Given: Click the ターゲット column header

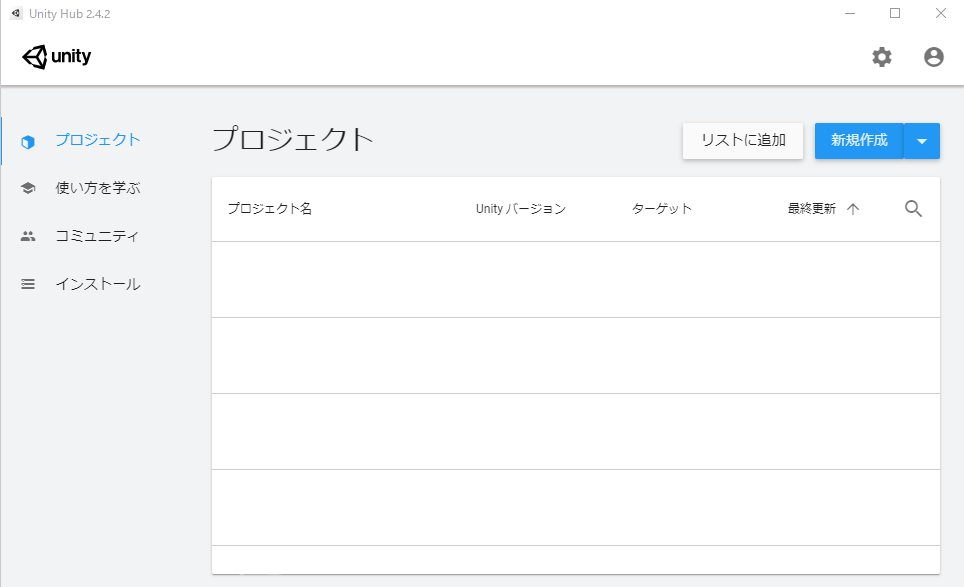Looking at the screenshot, I should click(662, 209).
